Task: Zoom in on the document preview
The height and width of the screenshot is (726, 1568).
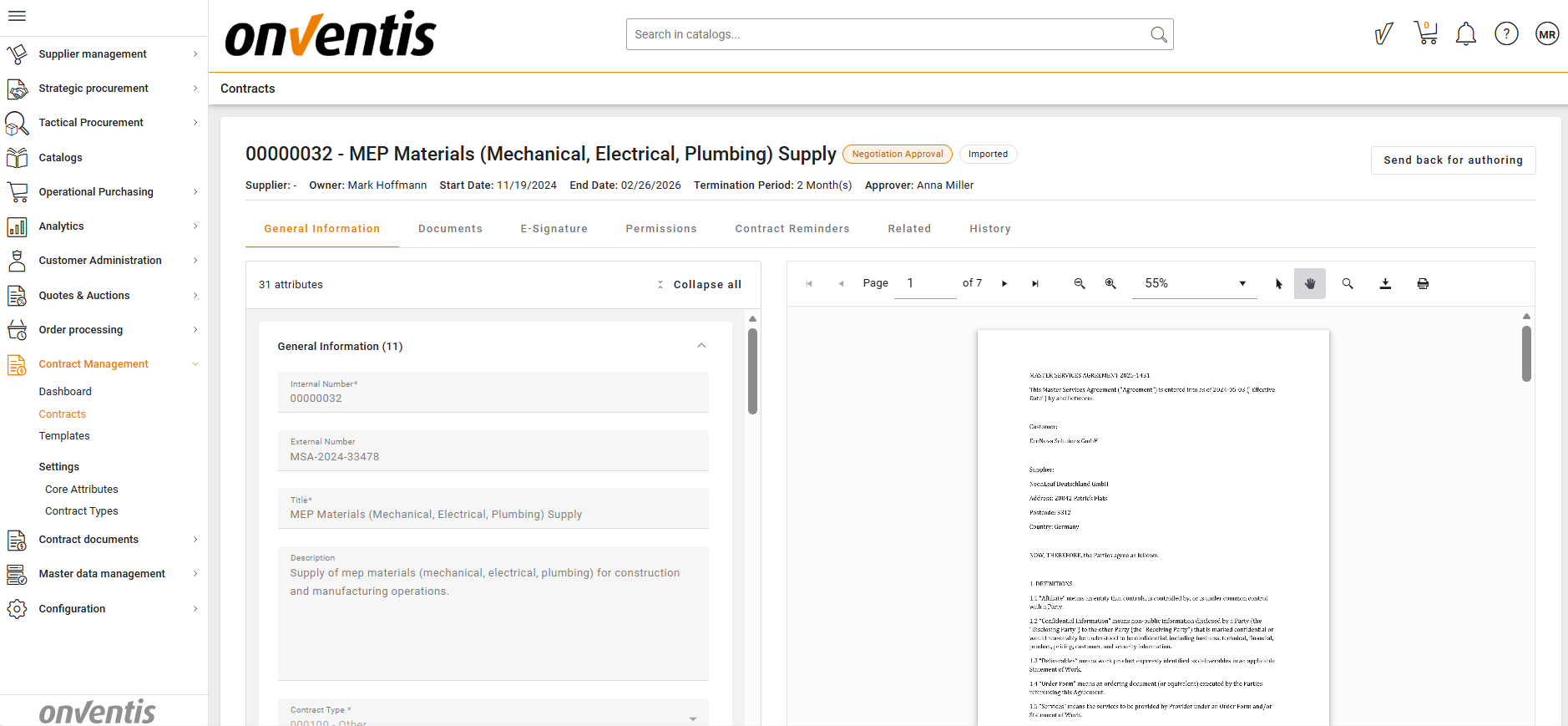Action: 1110,284
